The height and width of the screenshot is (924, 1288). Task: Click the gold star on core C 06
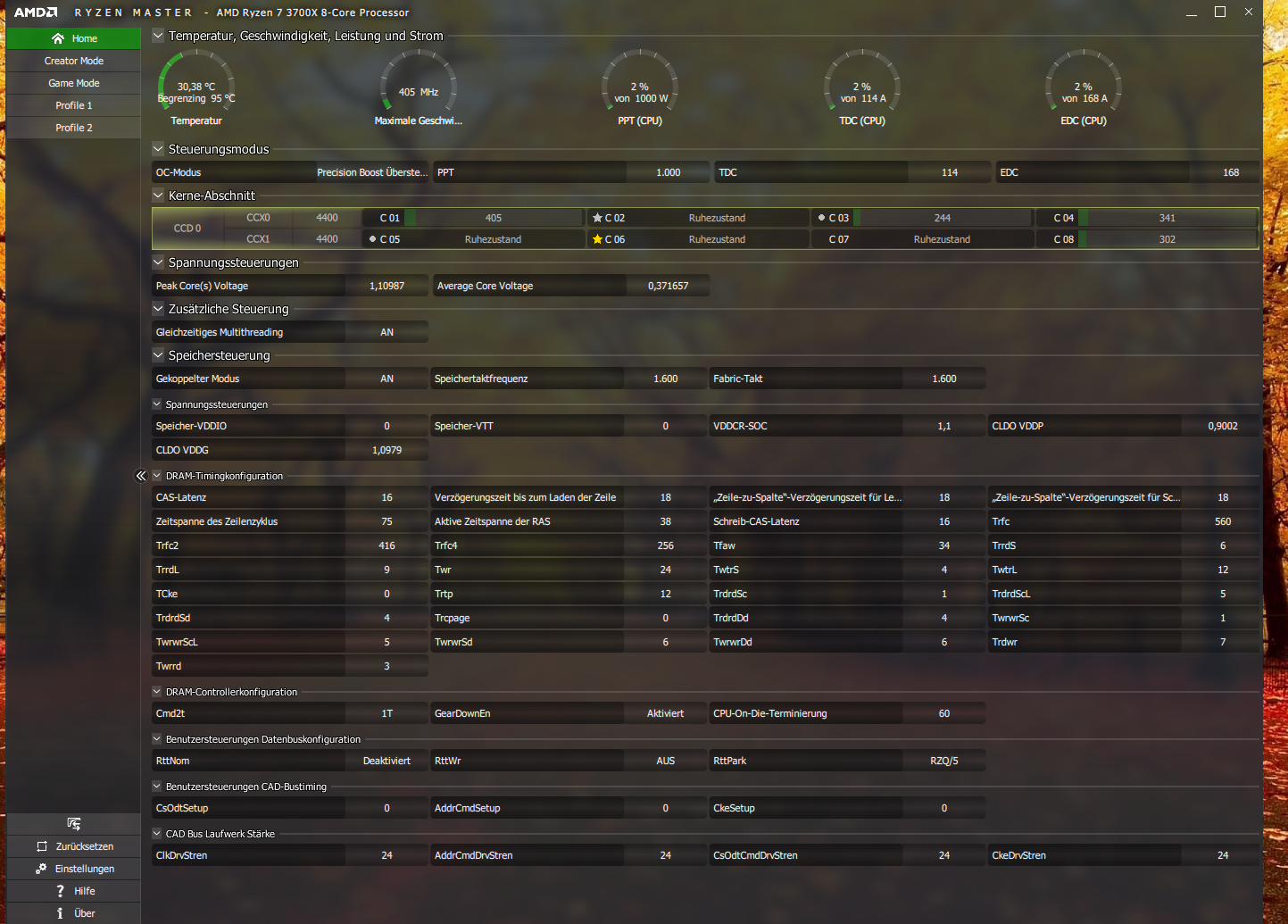(x=597, y=239)
